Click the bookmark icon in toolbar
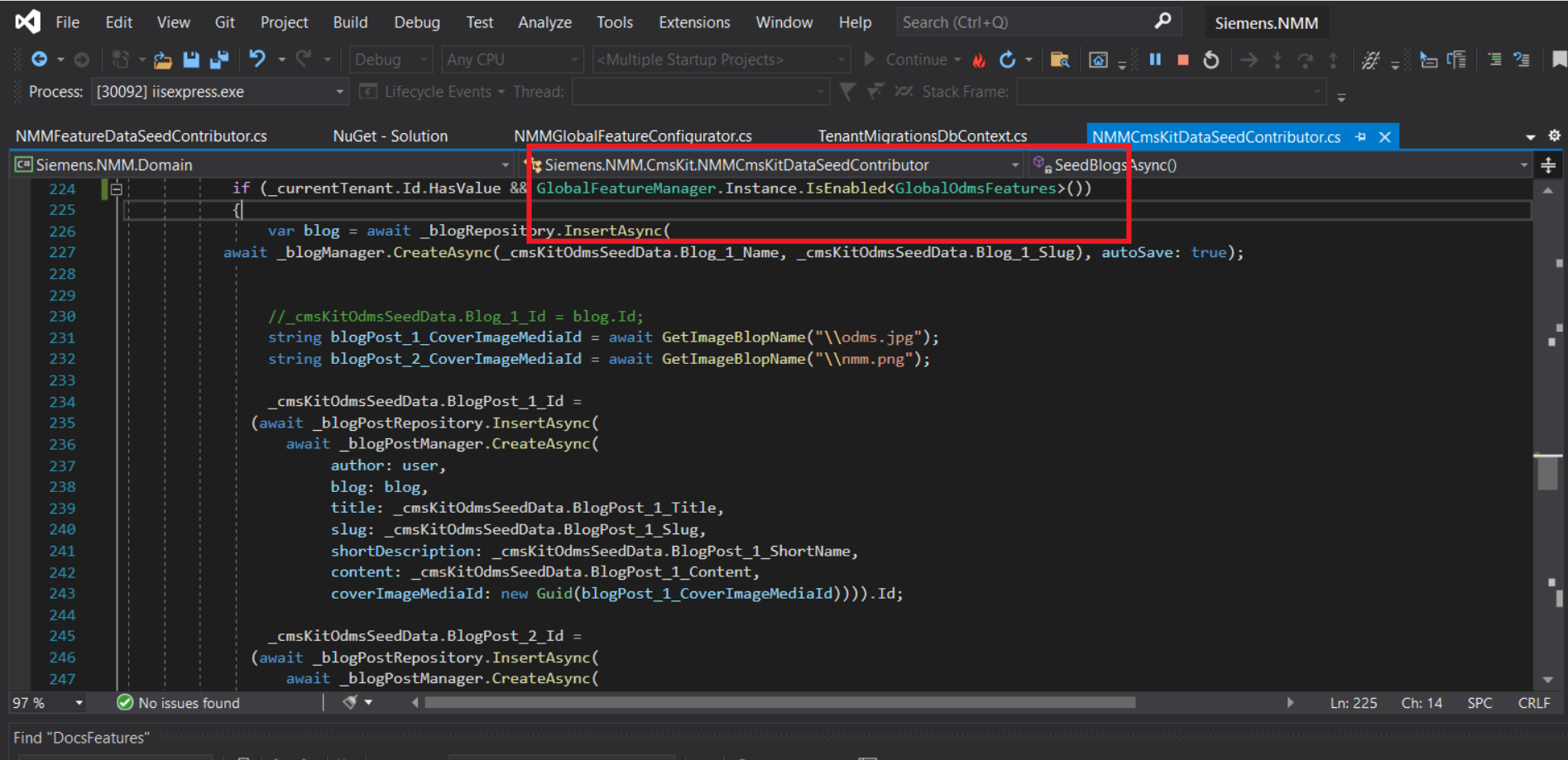The width and height of the screenshot is (1568, 760). pyautogui.click(x=1559, y=60)
